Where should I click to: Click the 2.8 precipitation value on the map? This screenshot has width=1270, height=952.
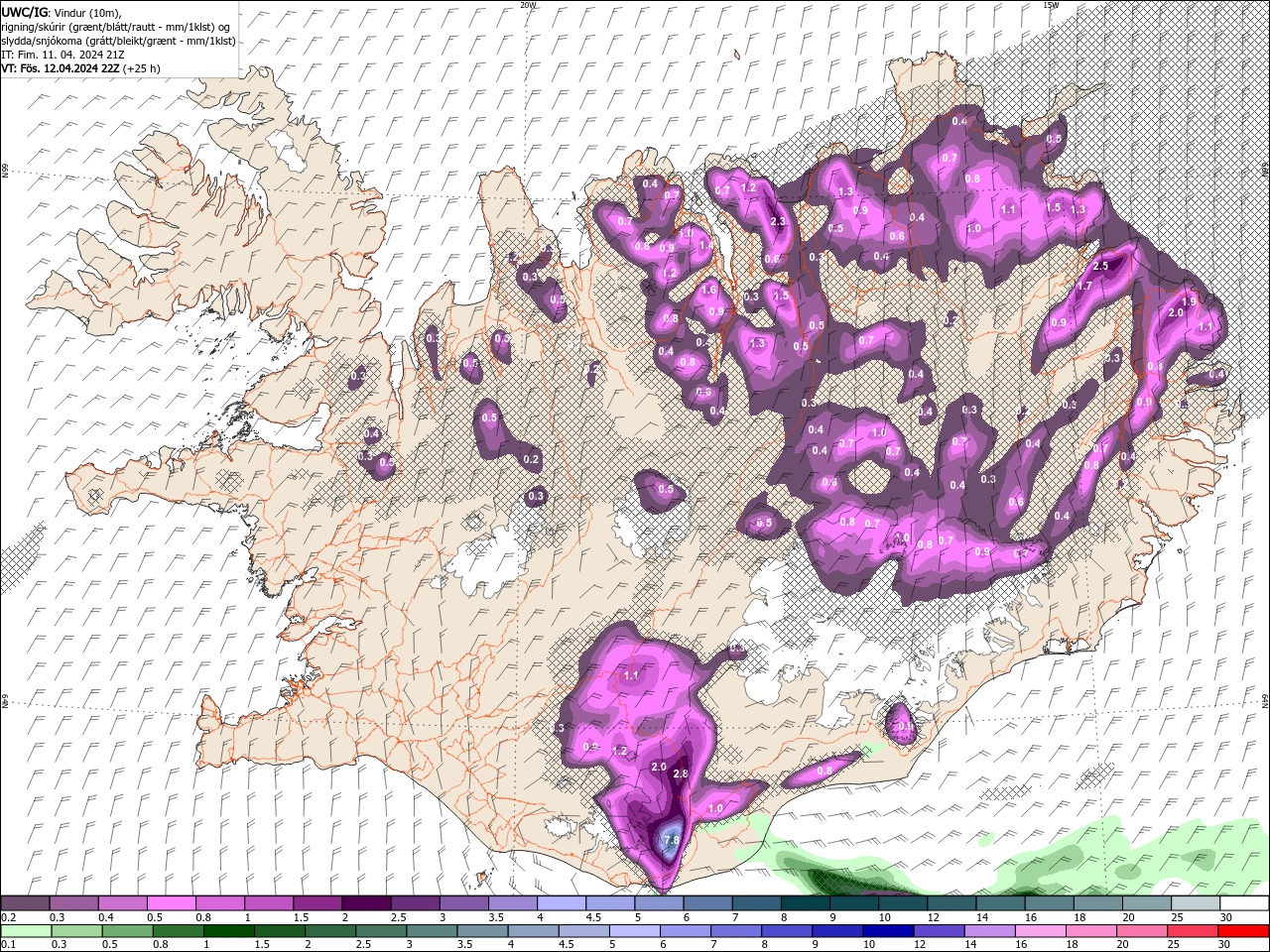(x=681, y=773)
